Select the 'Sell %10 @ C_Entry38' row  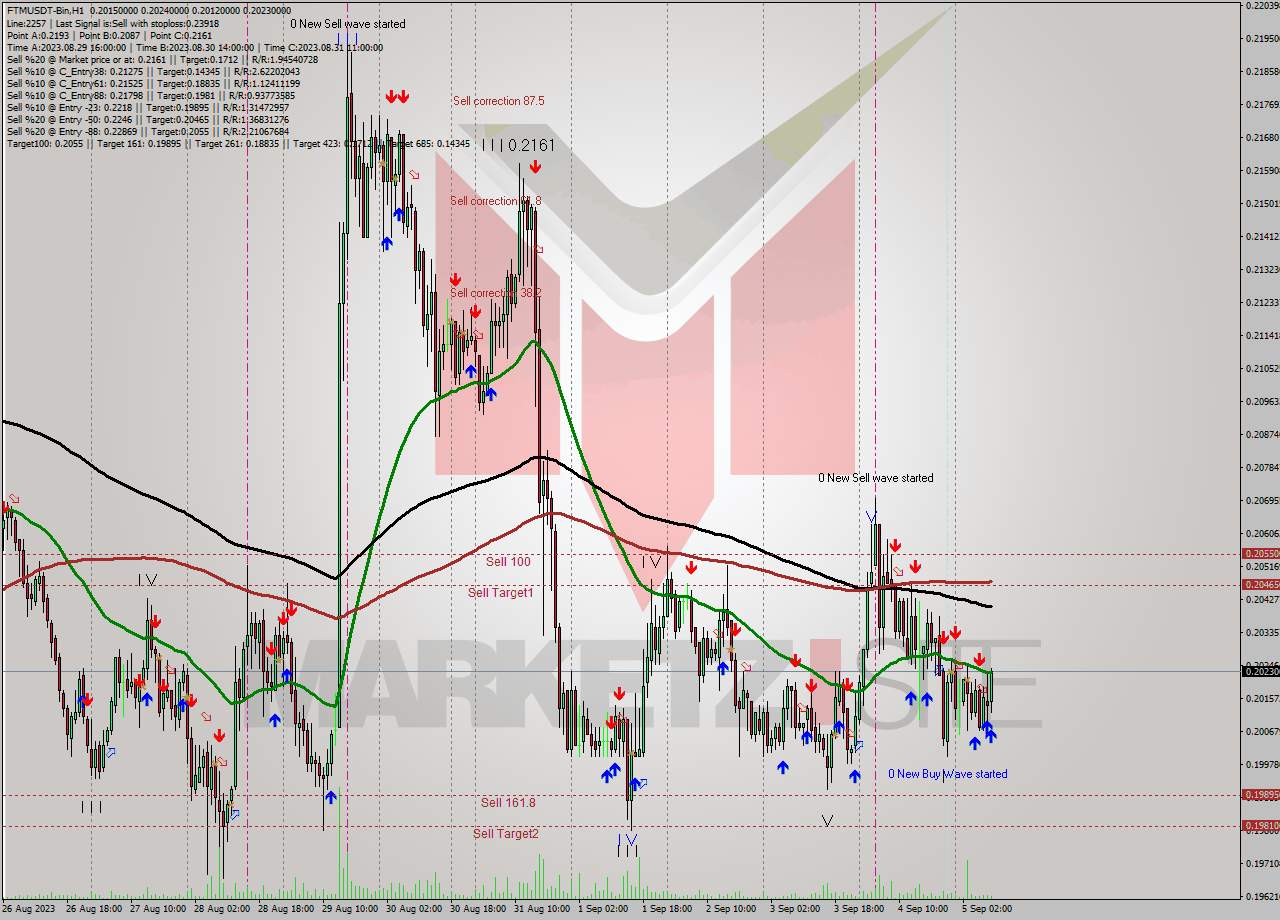(153, 71)
